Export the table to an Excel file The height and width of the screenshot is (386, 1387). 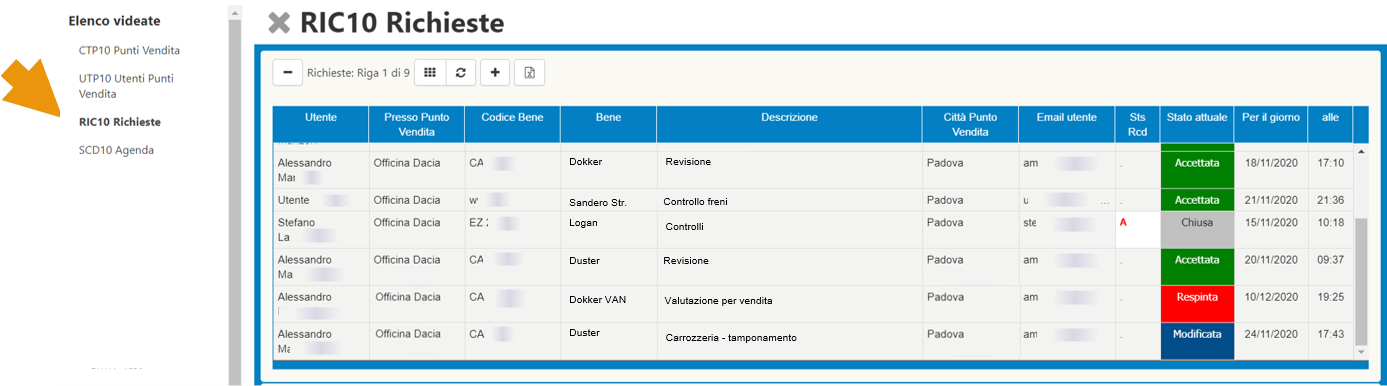click(x=530, y=72)
